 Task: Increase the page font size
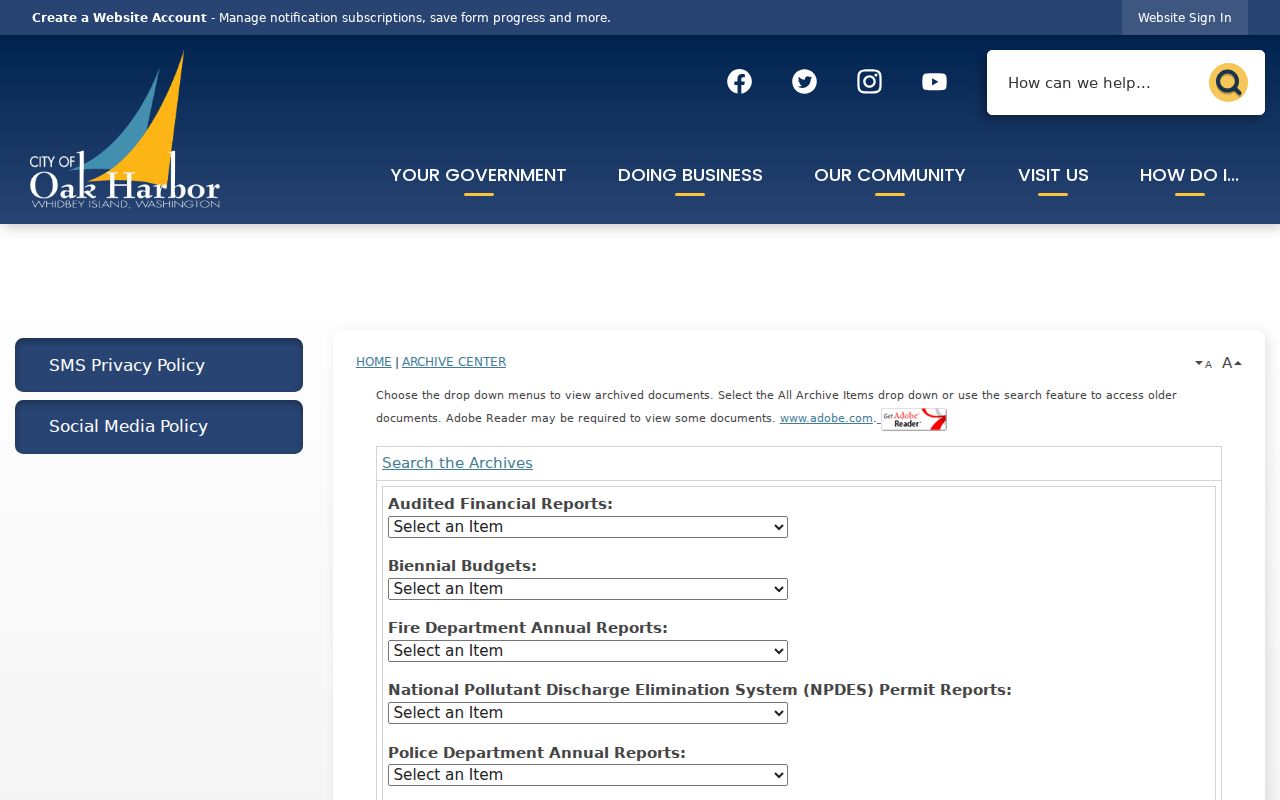[1232, 363]
